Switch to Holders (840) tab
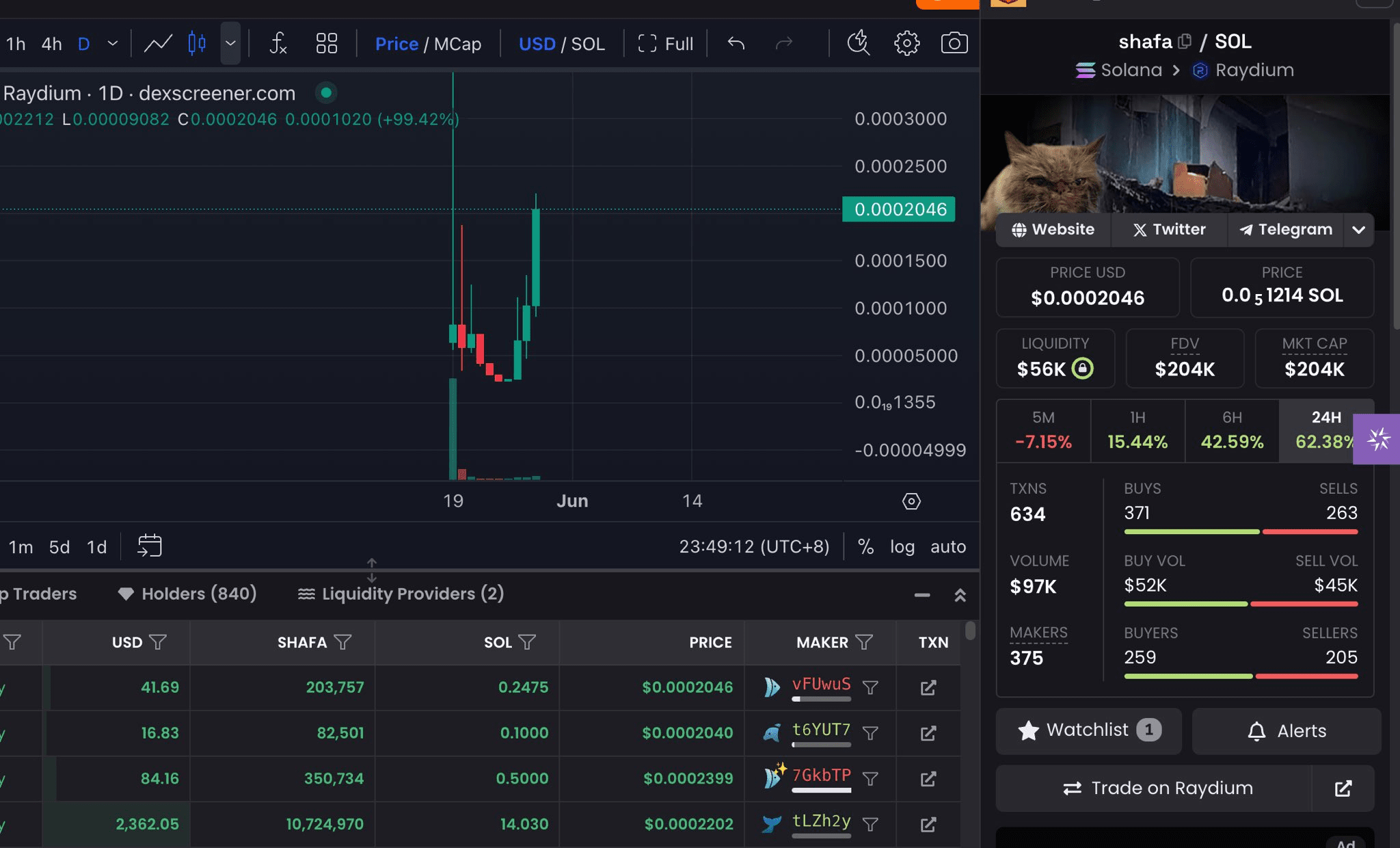1400x848 pixels. point(187,594)
